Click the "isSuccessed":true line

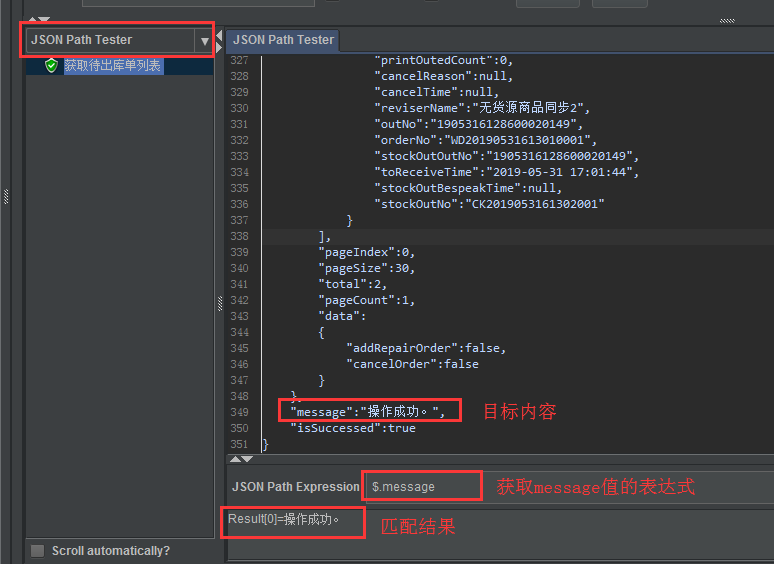pyautogui.click(x=353, y=428)
